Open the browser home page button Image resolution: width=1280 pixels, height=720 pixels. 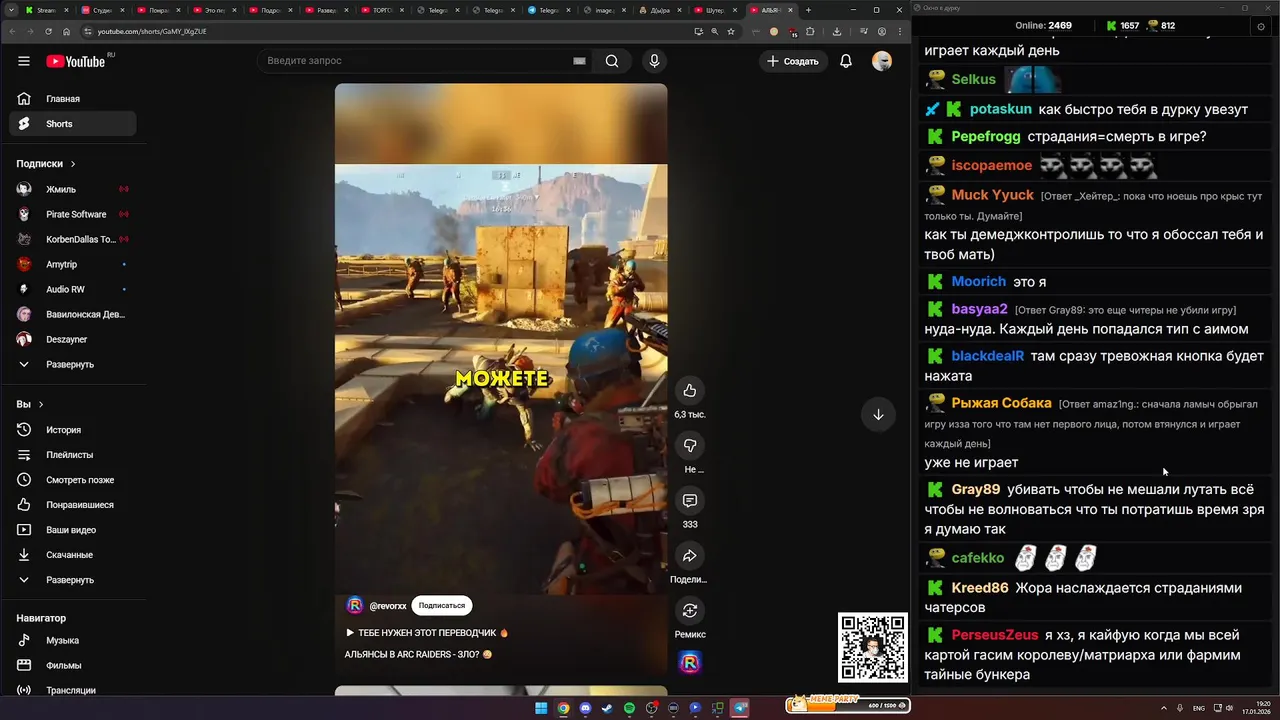pyautogui.click(x=67, y=31)
